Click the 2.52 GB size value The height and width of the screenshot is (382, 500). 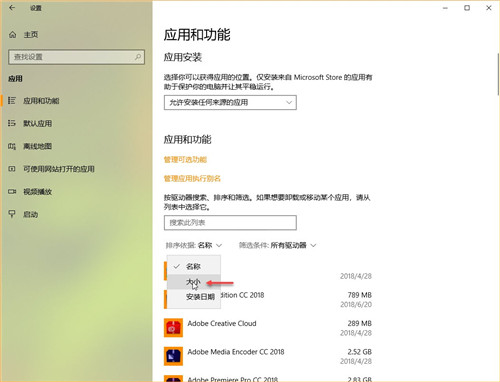[x=359, y=352]
